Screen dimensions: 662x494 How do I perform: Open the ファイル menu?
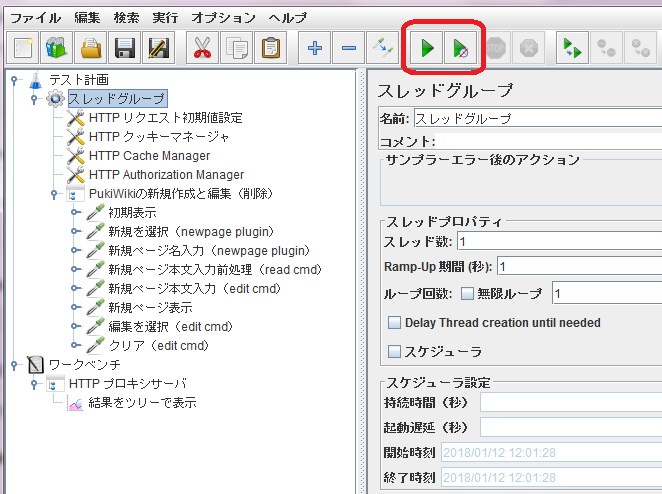click(x=35, y=17)
